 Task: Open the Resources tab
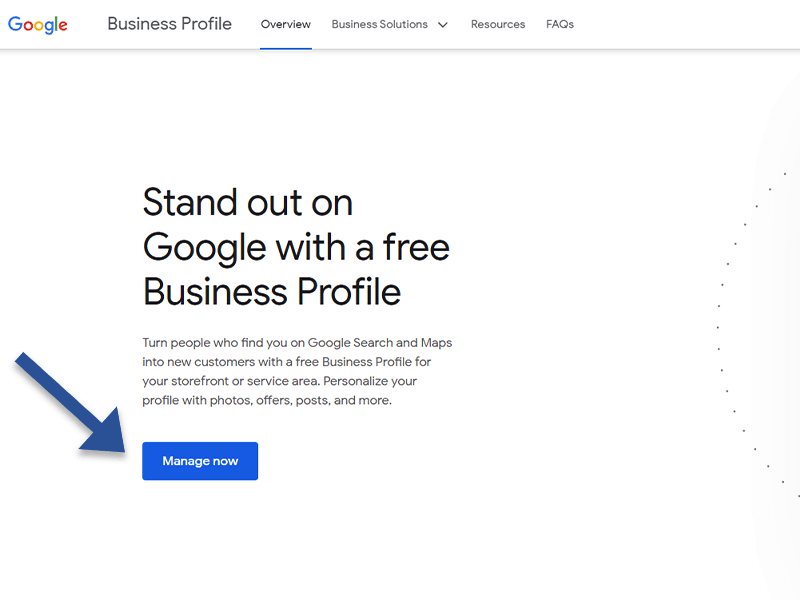(498, 24)
